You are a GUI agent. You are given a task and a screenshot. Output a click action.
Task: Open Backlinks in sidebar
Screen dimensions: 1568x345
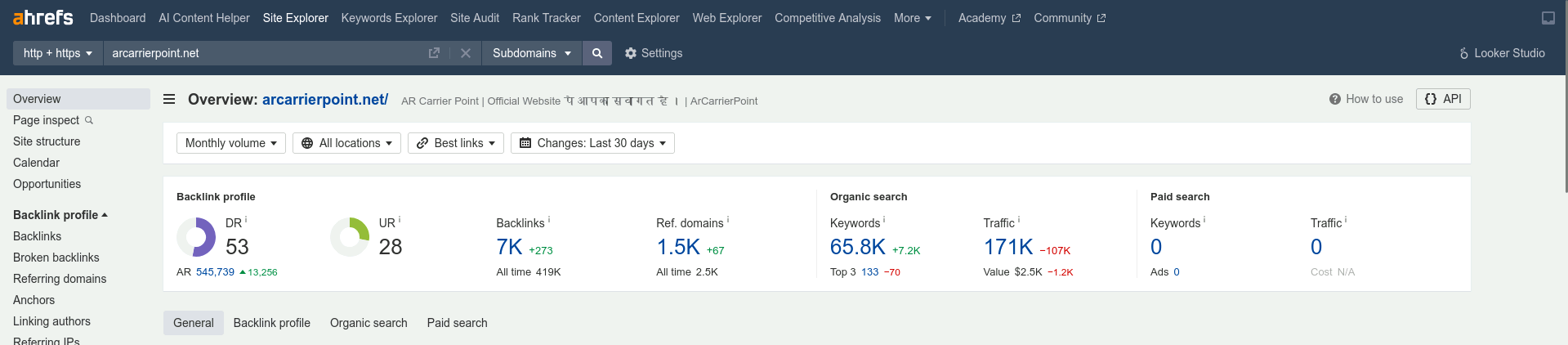[37, 236]
